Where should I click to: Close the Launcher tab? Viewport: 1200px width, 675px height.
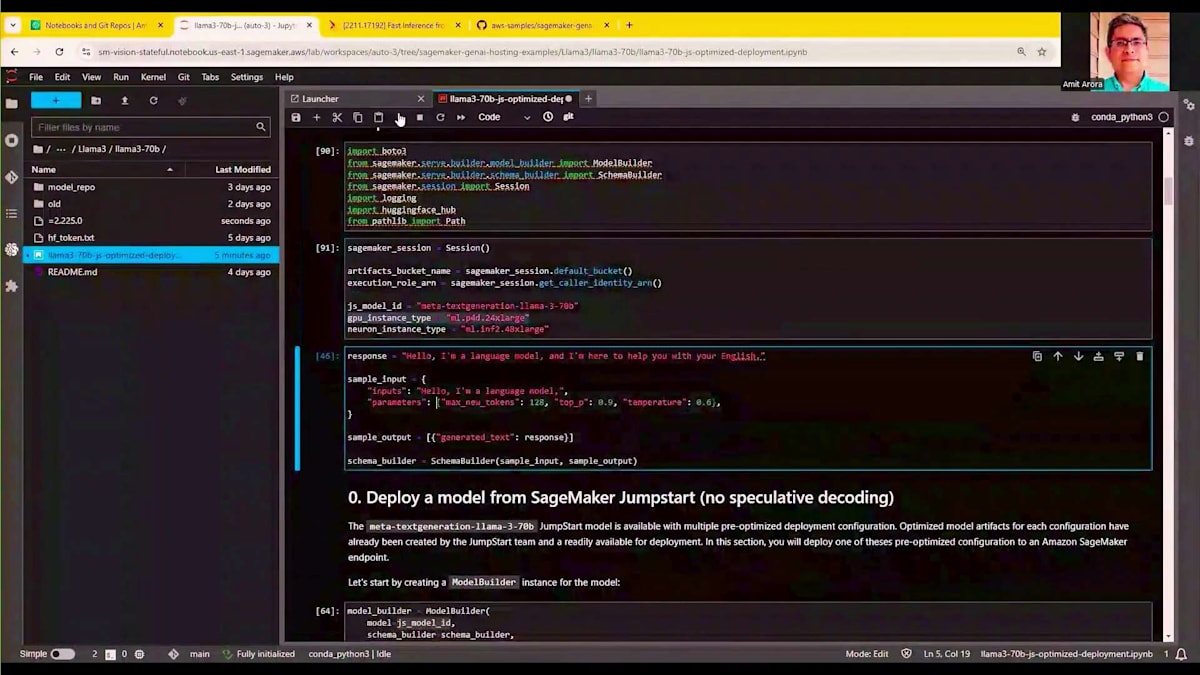tap(421, 99)
